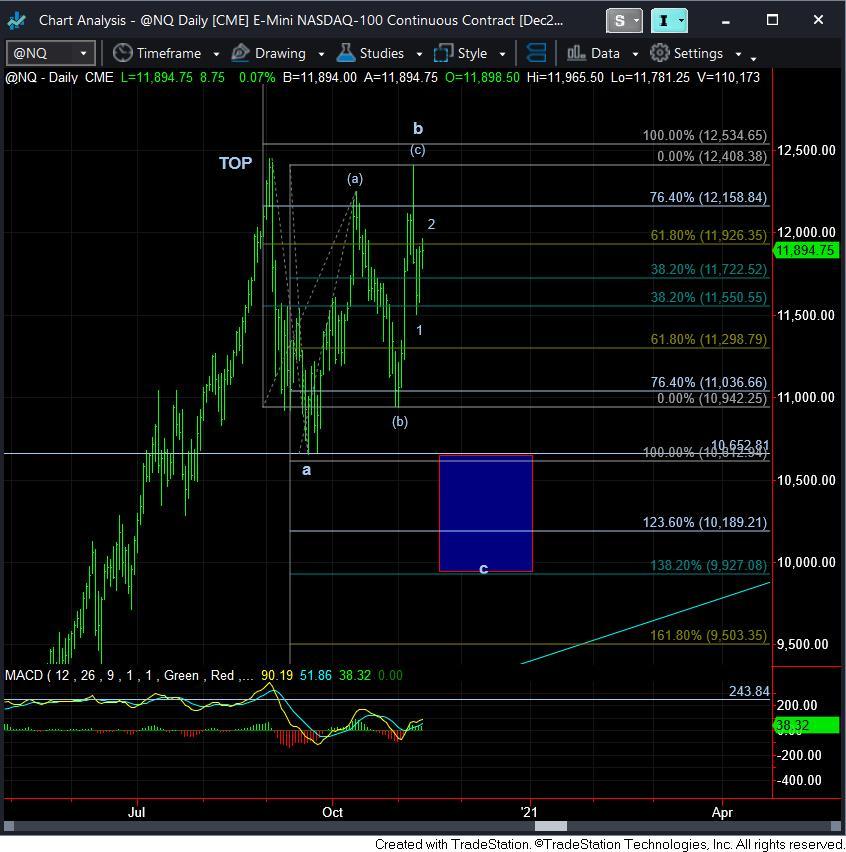
Task: Open the Timeframe menu
Action: [x=168, y=53]
